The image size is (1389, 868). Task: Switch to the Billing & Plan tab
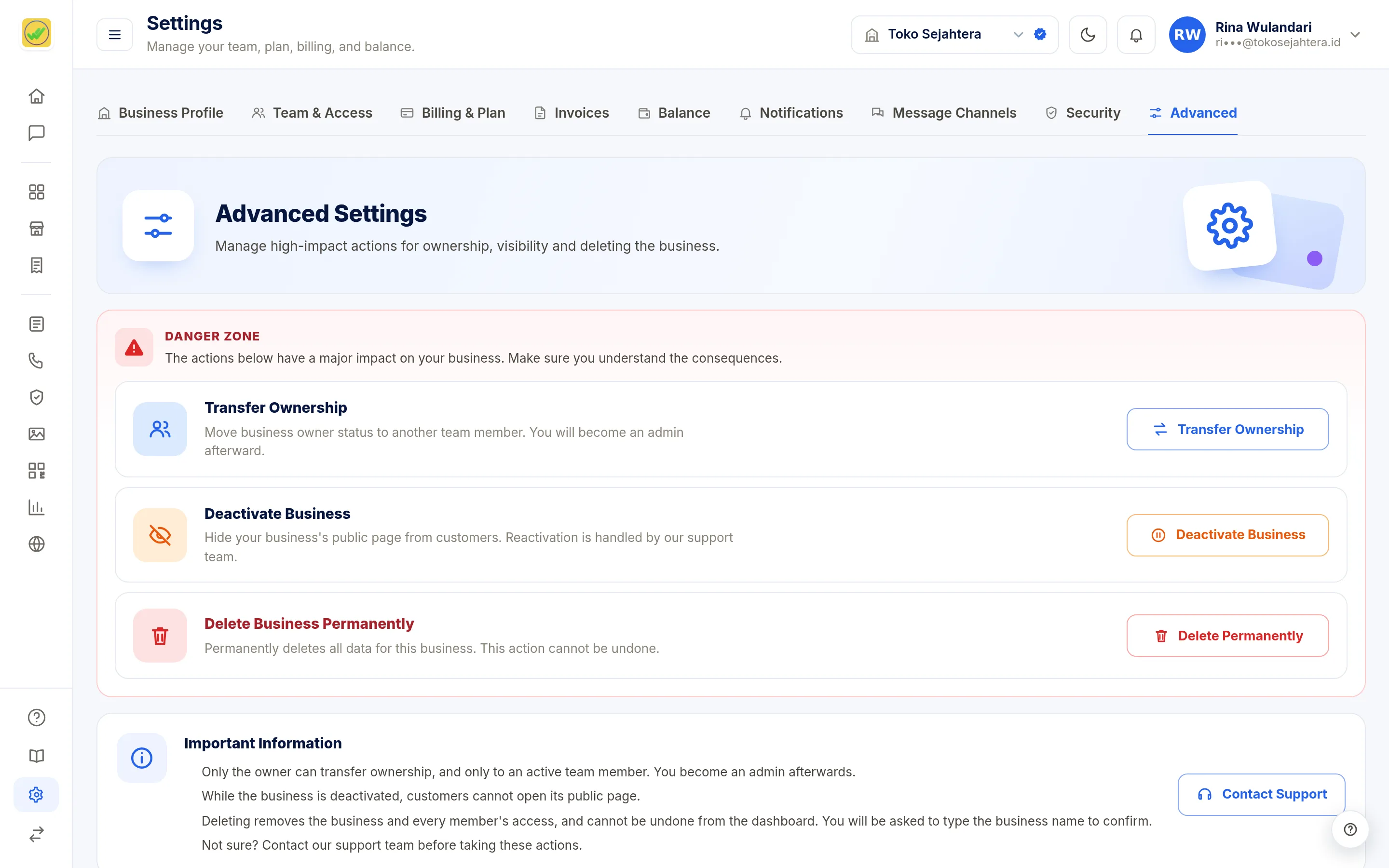coord(453,113)
